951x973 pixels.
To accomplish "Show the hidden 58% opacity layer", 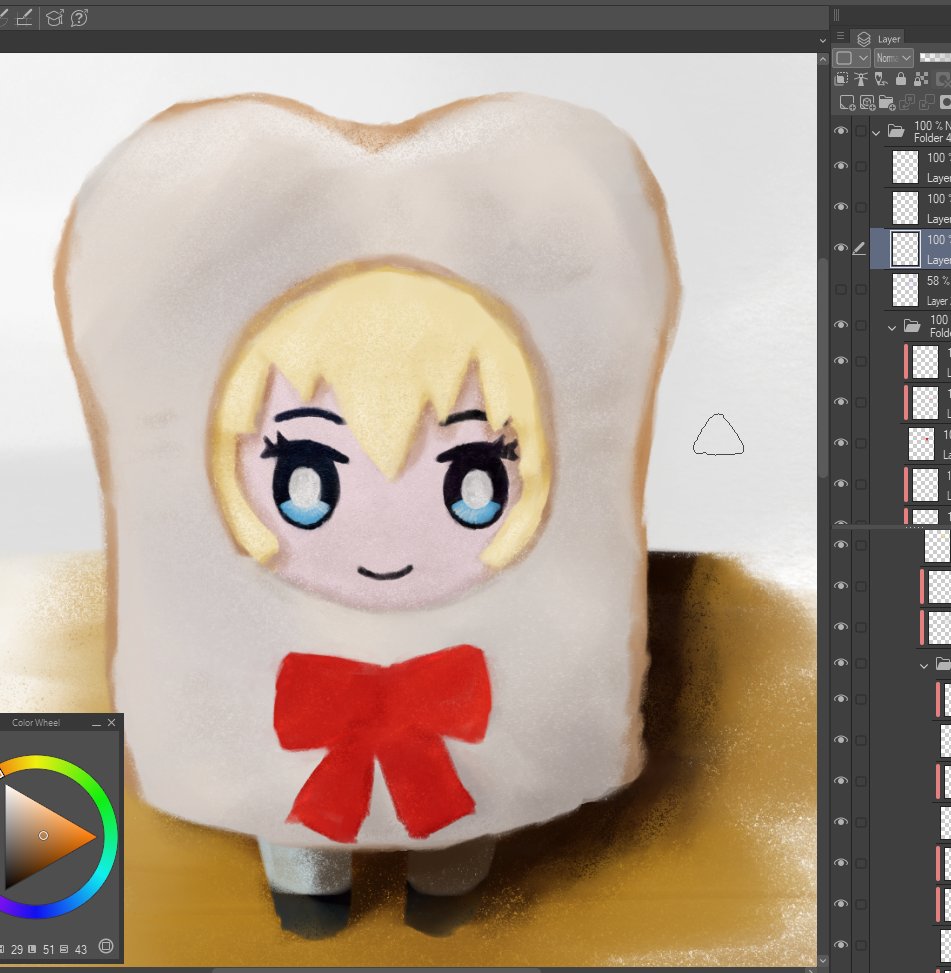I will pyautogui.click(x=841, y=289).
